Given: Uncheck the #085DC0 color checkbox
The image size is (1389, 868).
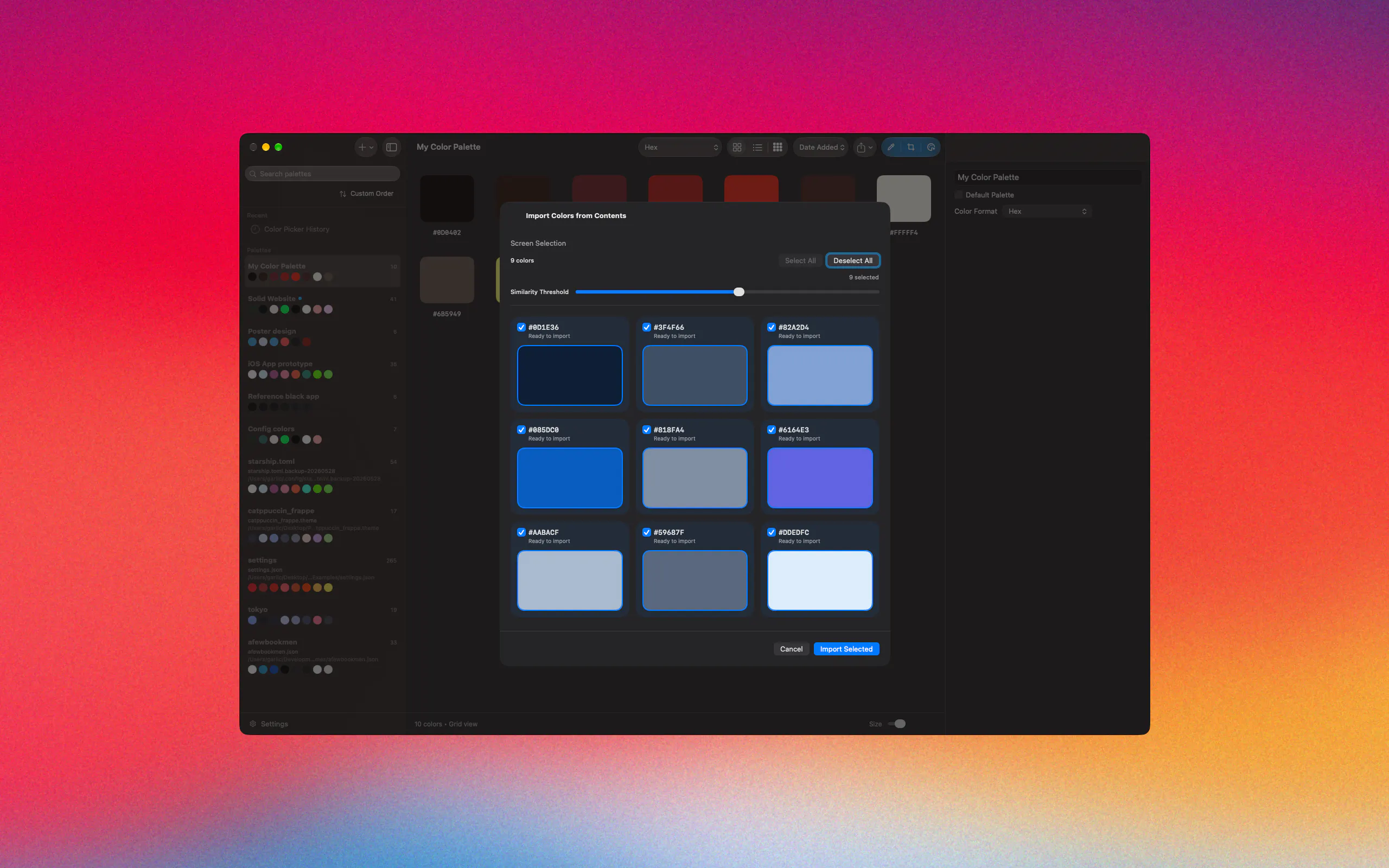Looking at the screenshot, I should (521, 430).
